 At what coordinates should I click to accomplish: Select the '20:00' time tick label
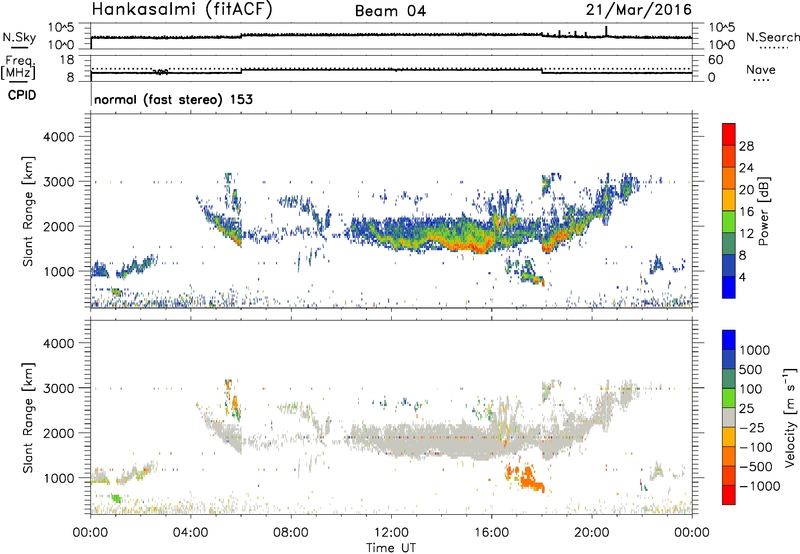point(592,533)
